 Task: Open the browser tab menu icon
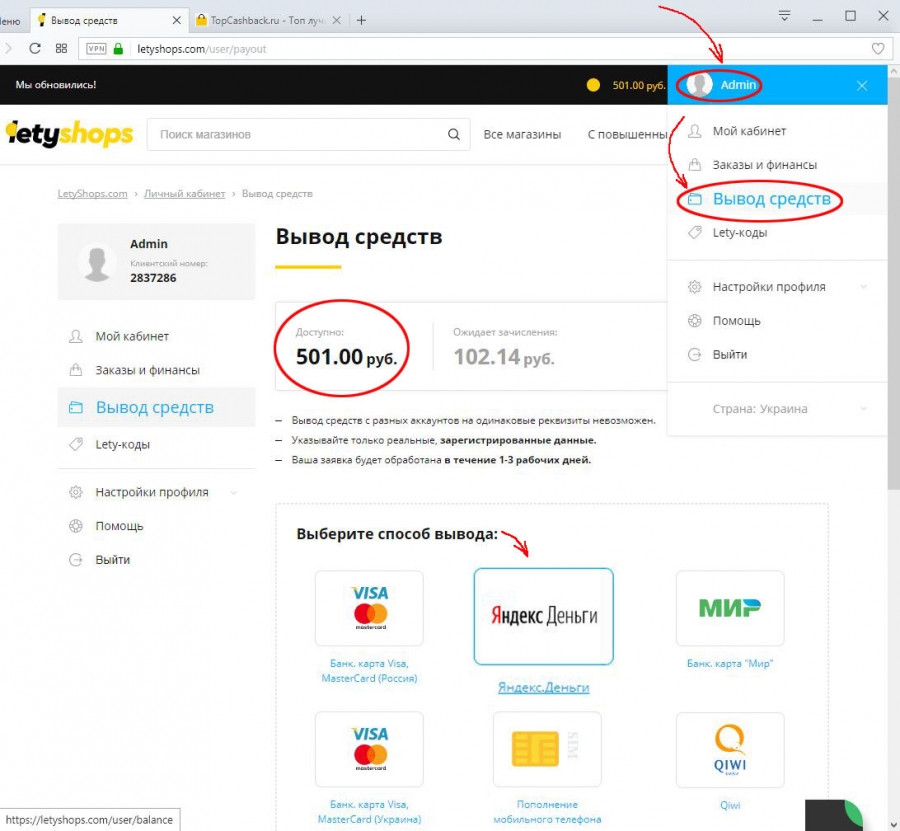(784, 16)
